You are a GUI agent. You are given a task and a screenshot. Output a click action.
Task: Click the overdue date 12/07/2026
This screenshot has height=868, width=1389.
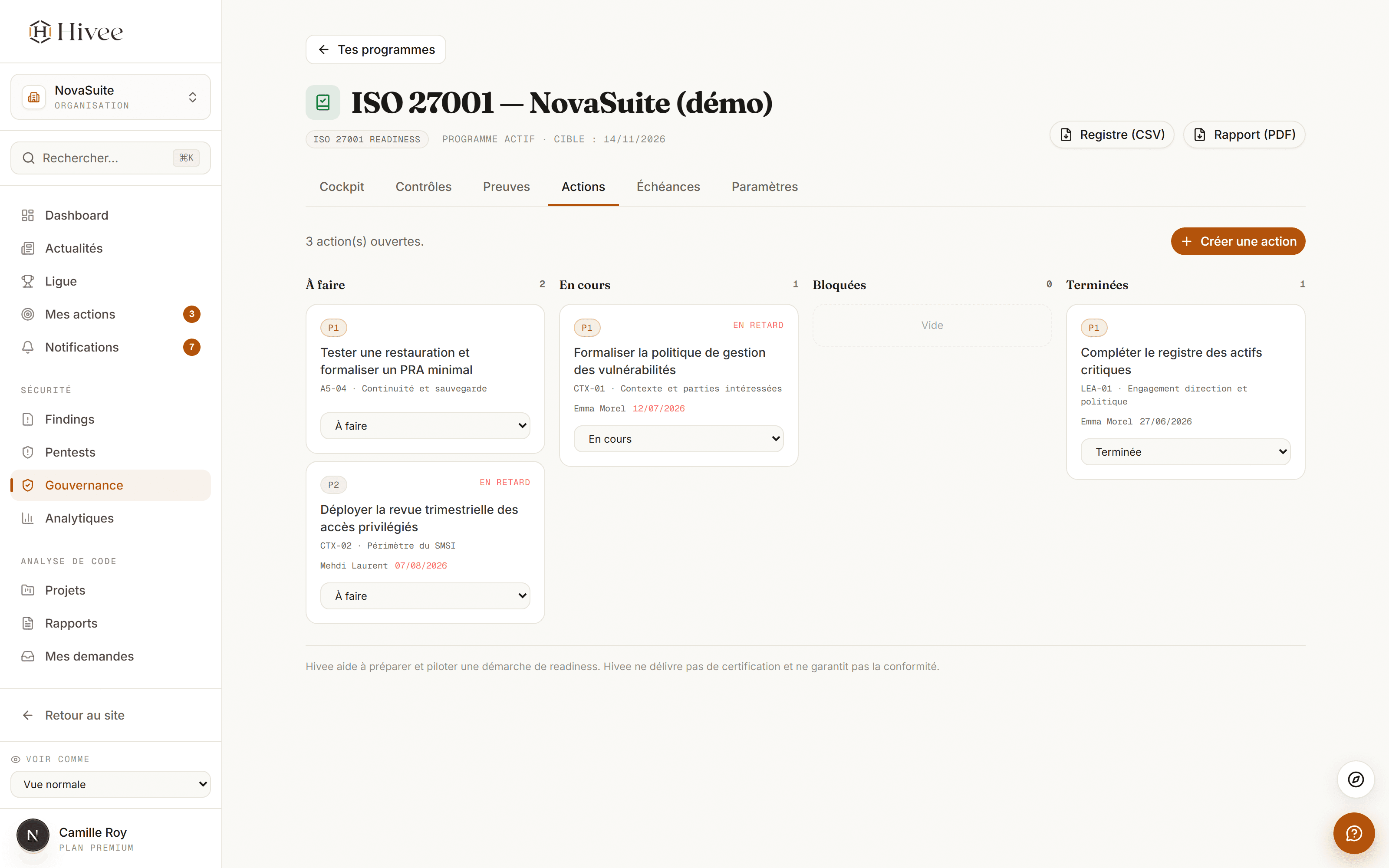pyautogui.click(x=658, y=409)
